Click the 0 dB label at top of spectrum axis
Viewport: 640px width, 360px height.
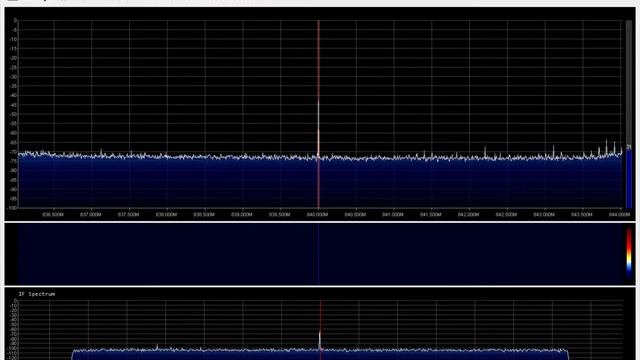[x=16, y=20]
